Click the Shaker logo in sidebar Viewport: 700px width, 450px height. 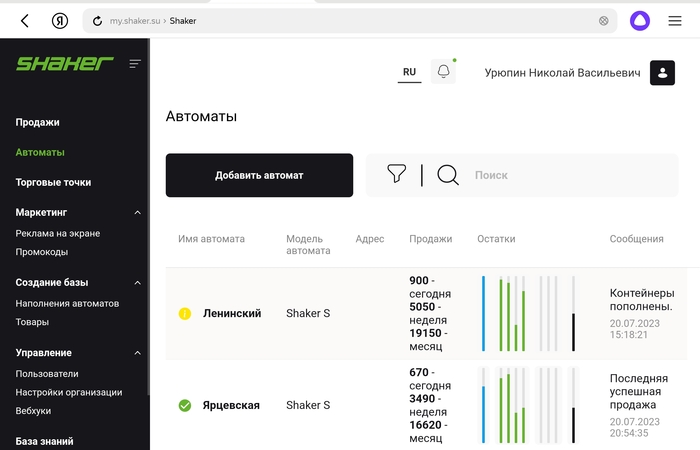pos(64,63)
